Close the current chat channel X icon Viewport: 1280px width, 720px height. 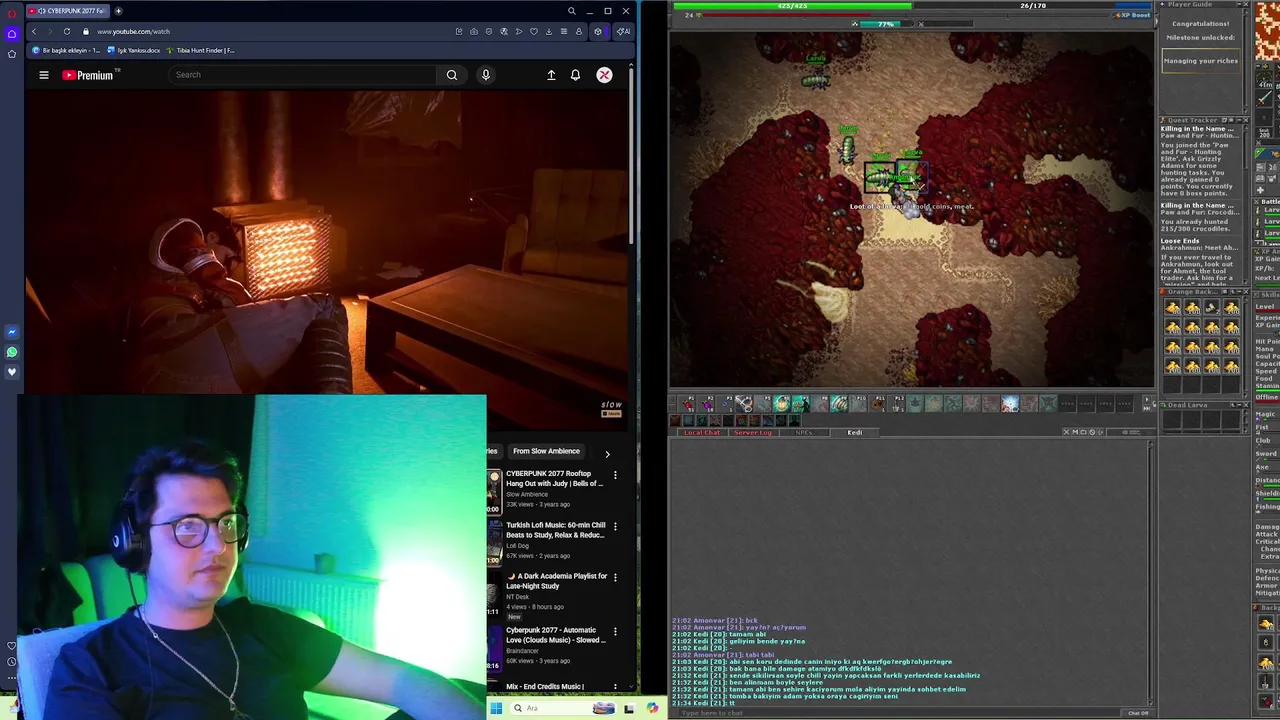tap(1067, 432)
